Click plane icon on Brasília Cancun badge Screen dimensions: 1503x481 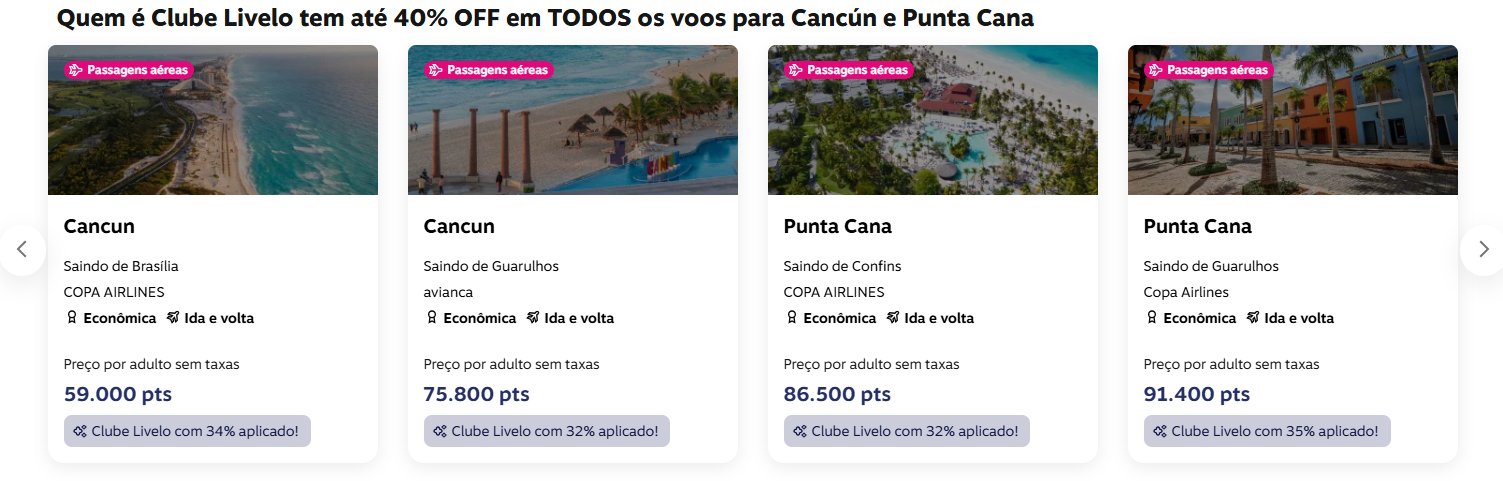coord(76,70)
